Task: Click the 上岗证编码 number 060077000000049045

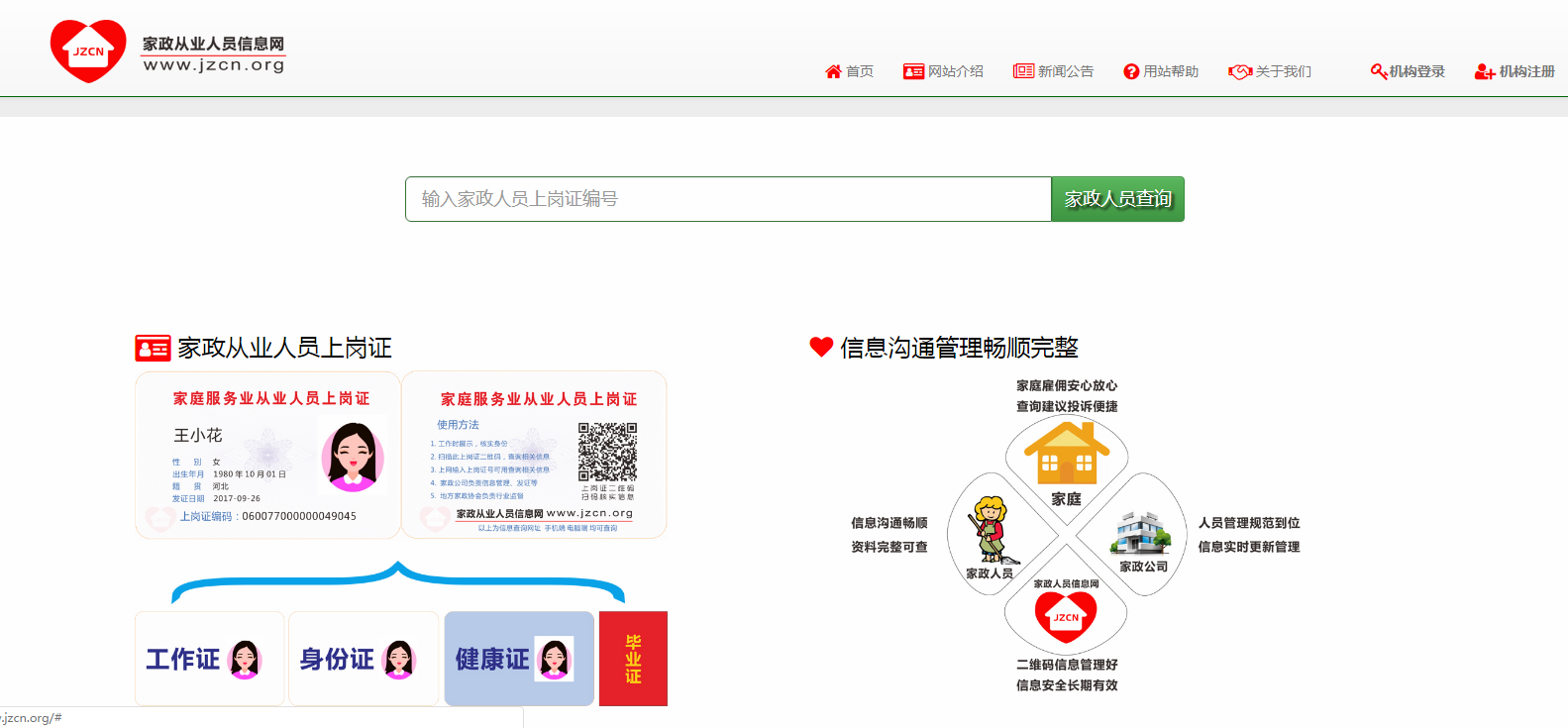Action: coord(299,516)
